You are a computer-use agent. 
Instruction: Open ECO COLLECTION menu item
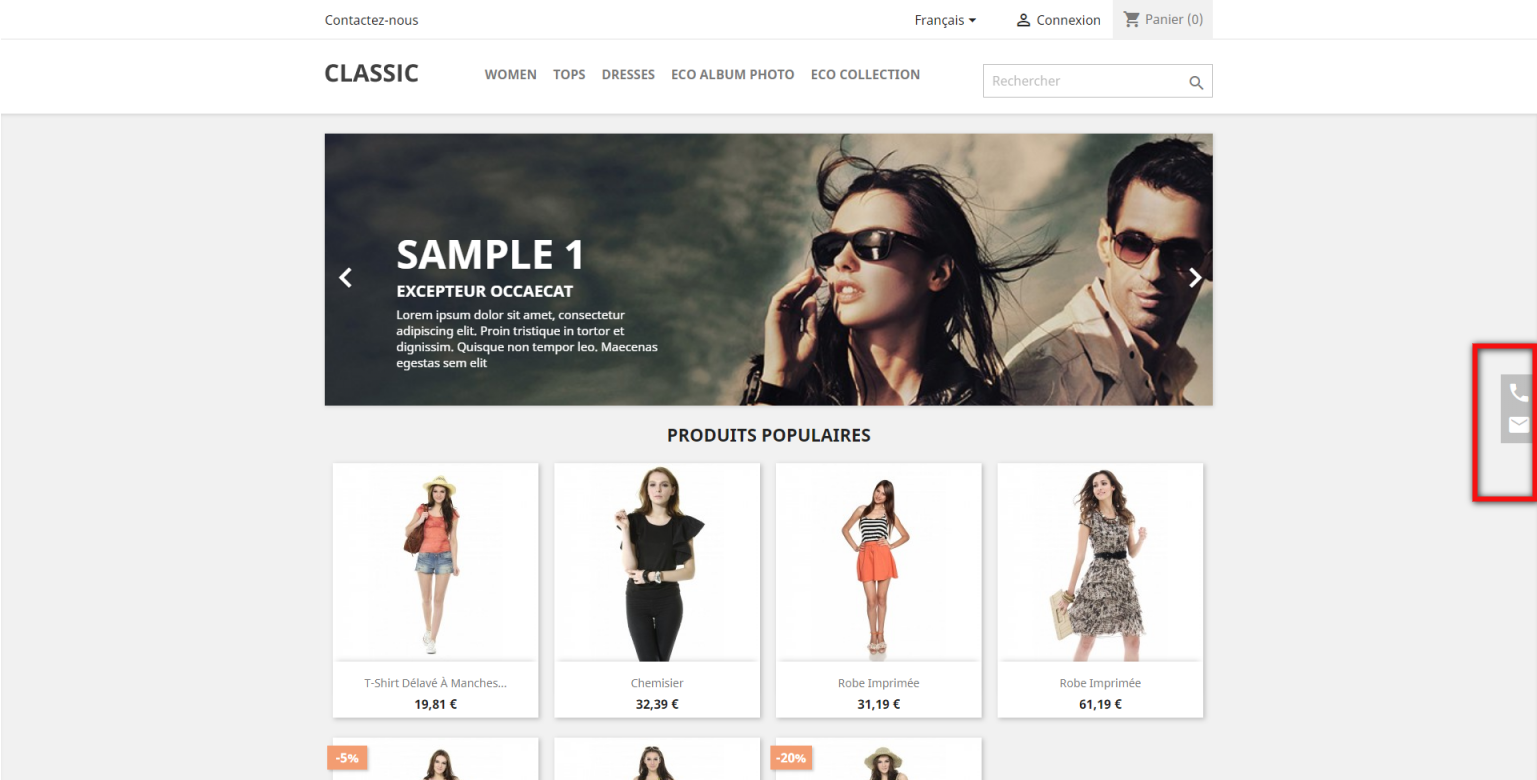tap(865, 75)
